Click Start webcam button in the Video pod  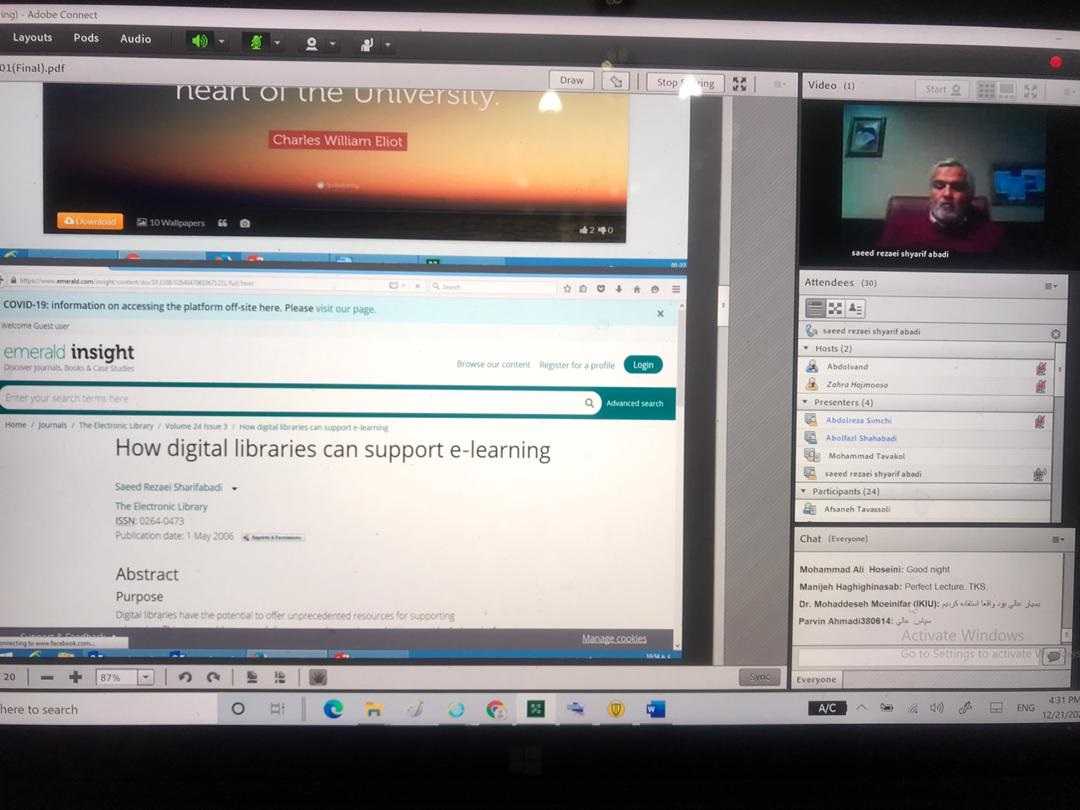coord(943,90)
